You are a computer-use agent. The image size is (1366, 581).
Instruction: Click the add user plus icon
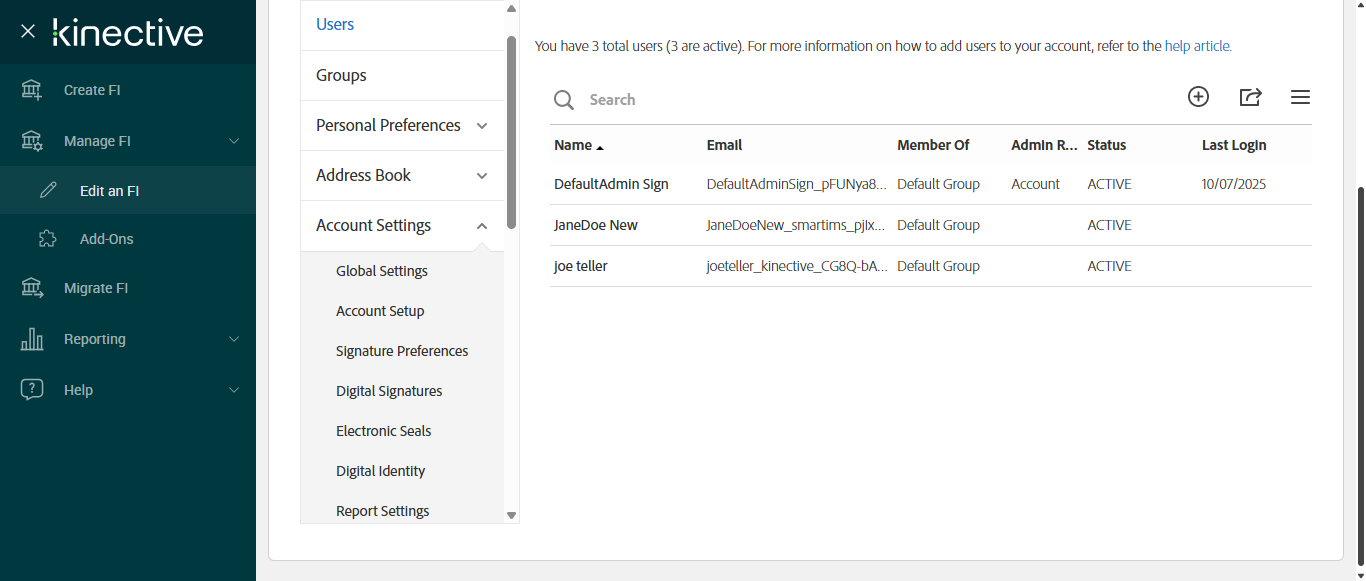tap(1198, 97)
